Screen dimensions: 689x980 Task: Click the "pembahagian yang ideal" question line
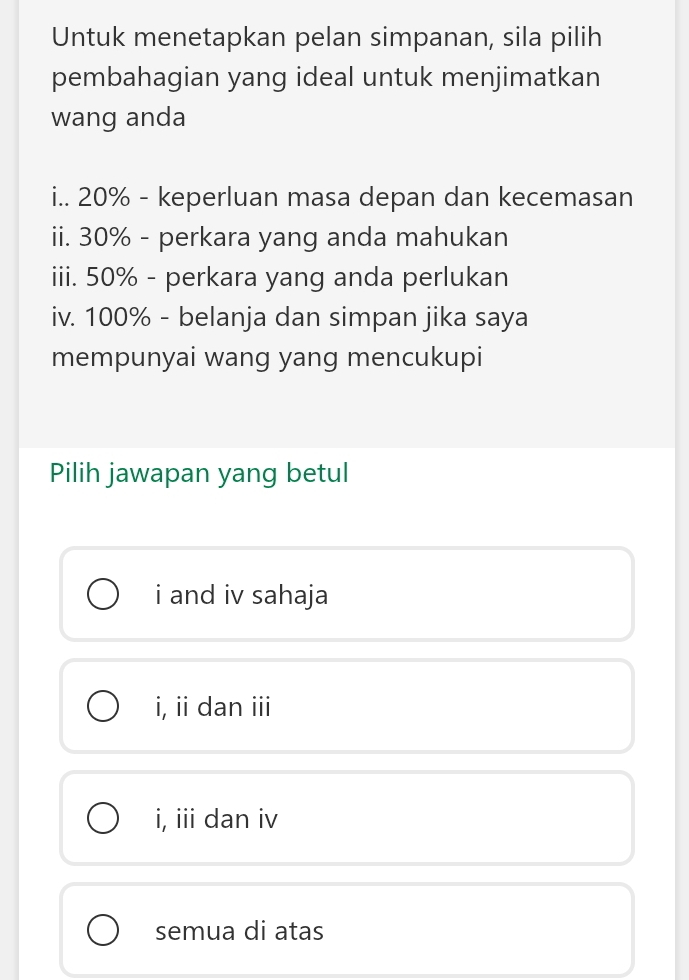(x=326, y=77)
